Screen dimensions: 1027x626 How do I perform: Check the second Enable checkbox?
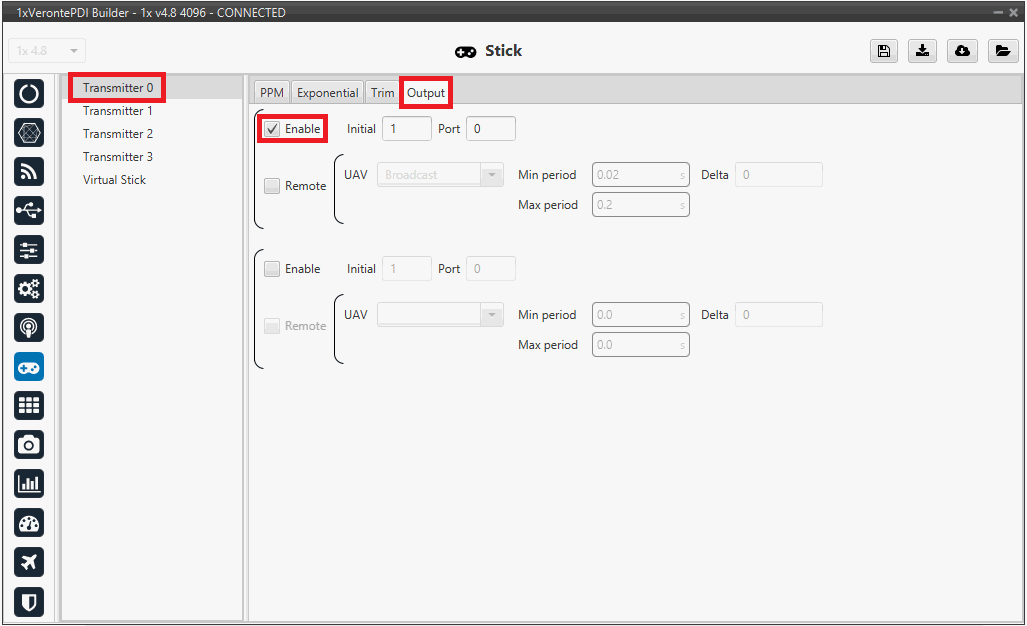[x=272, y=269]
